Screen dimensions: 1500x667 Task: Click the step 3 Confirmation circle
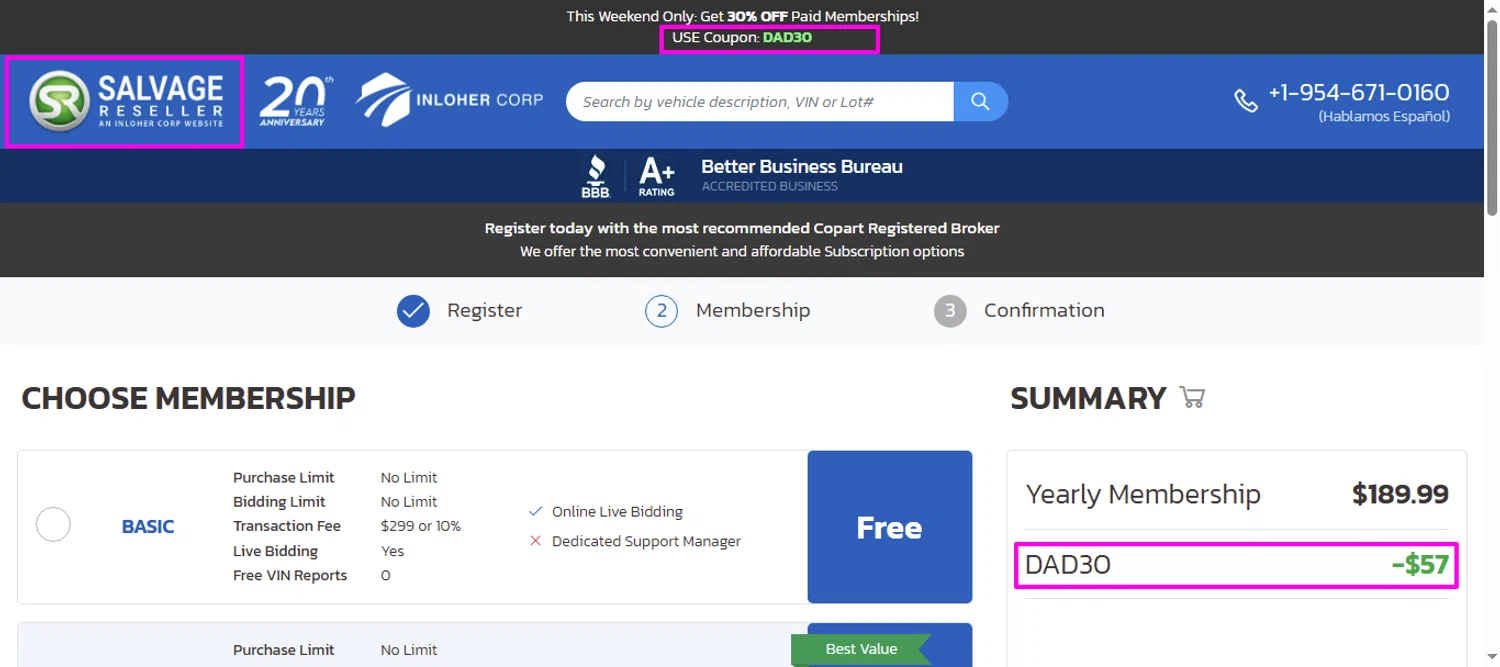950,311
